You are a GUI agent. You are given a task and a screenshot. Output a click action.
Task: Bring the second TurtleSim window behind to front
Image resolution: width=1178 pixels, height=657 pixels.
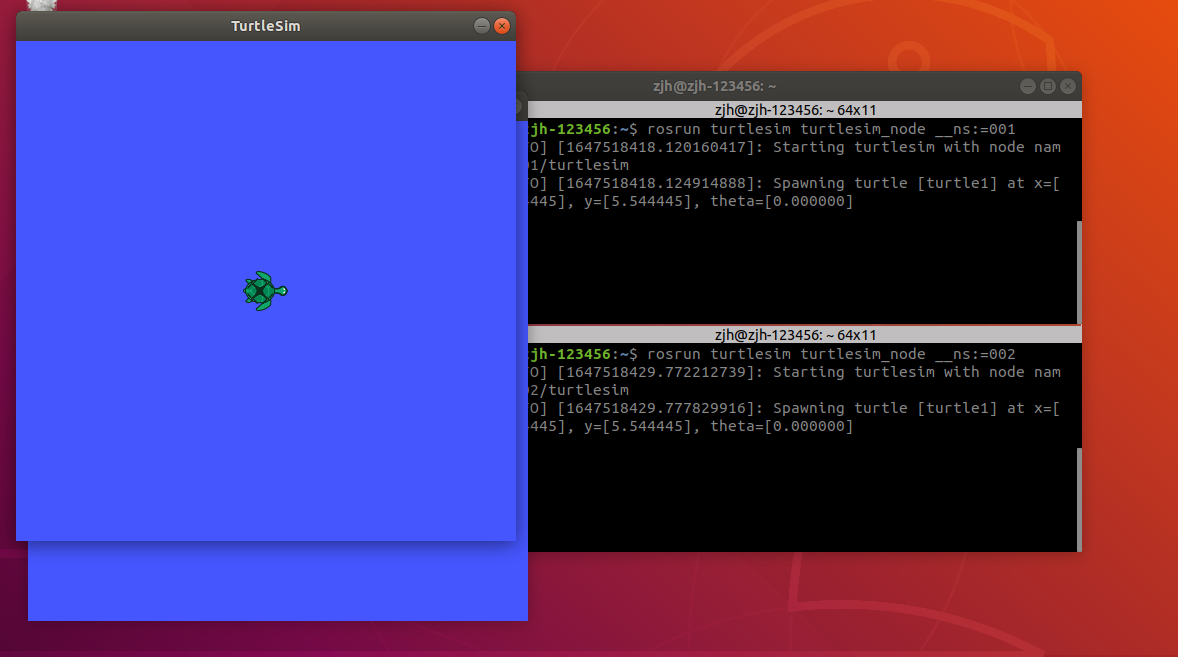click(278, 581)
